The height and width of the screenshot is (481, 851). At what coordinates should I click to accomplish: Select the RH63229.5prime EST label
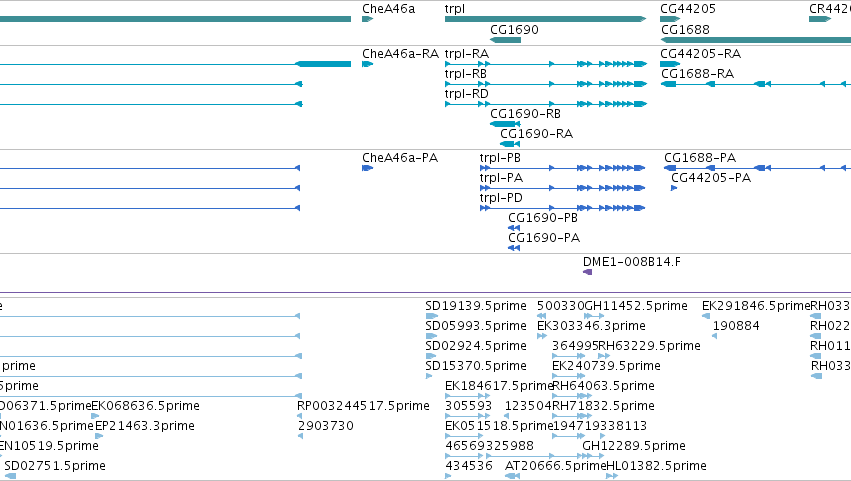pyautogui.click(x=649, y=346)
